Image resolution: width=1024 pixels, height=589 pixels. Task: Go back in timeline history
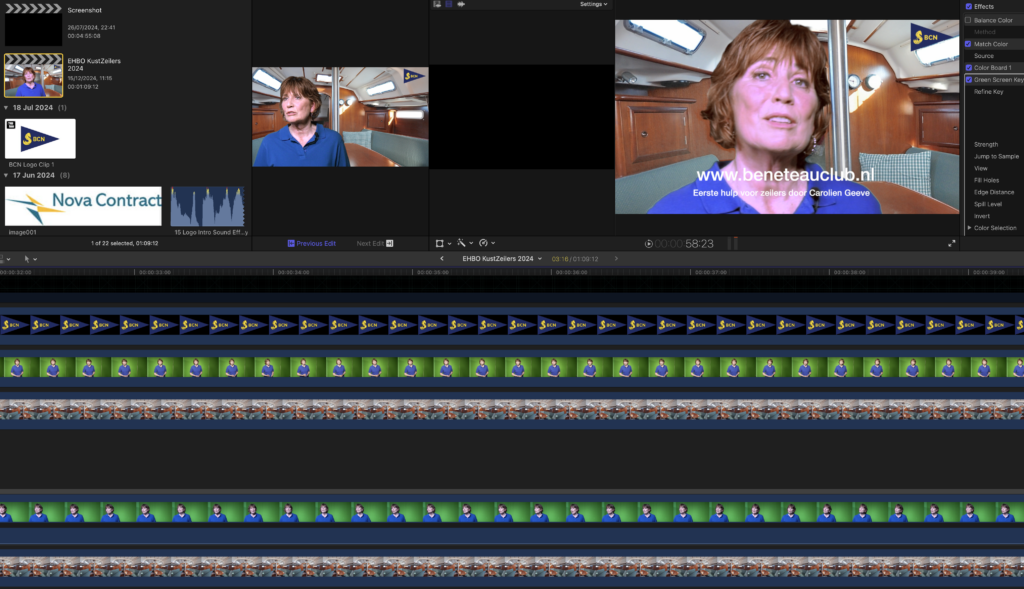(442, 258)
